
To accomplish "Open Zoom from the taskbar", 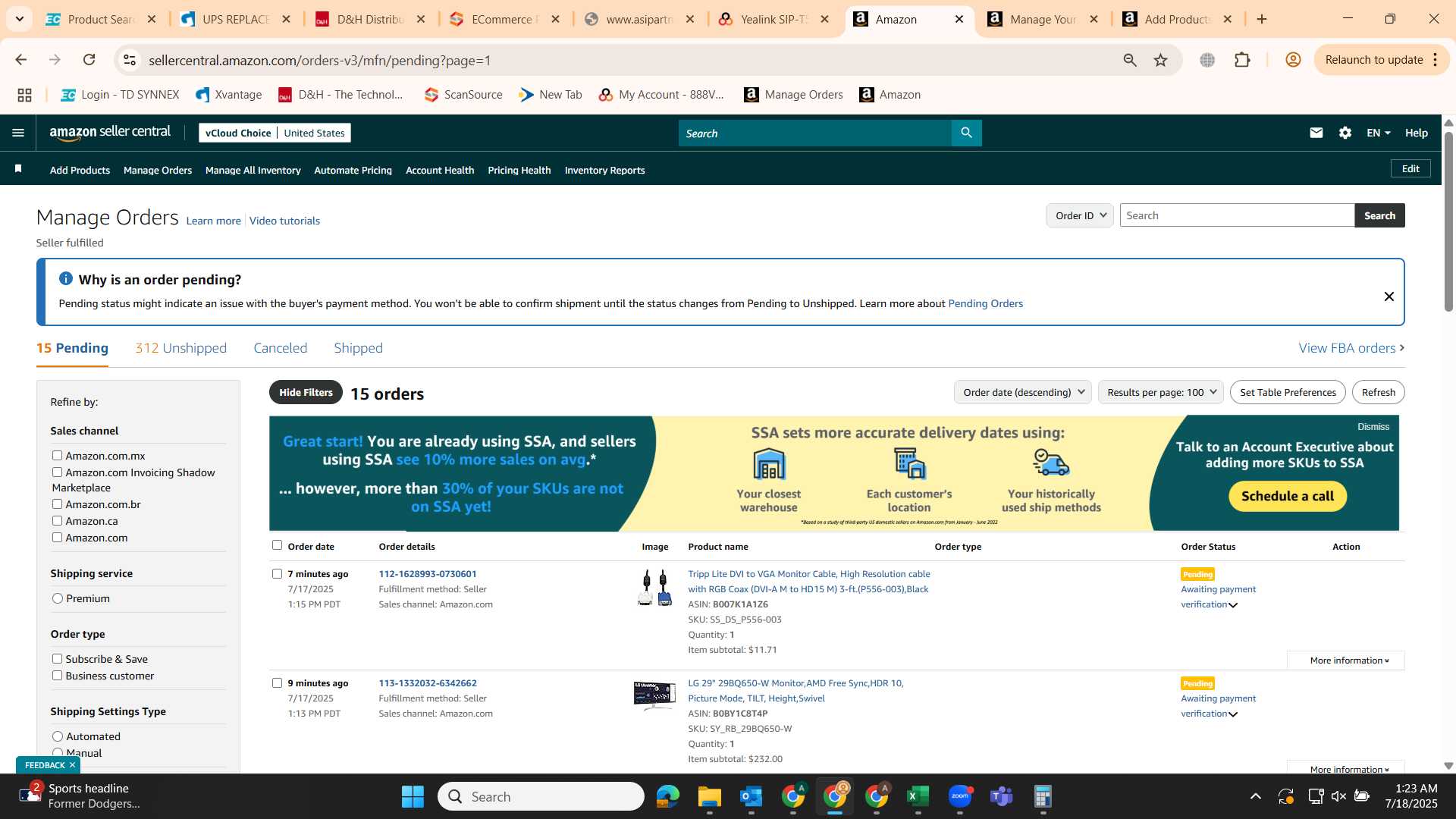I will [x=960, y=796].
